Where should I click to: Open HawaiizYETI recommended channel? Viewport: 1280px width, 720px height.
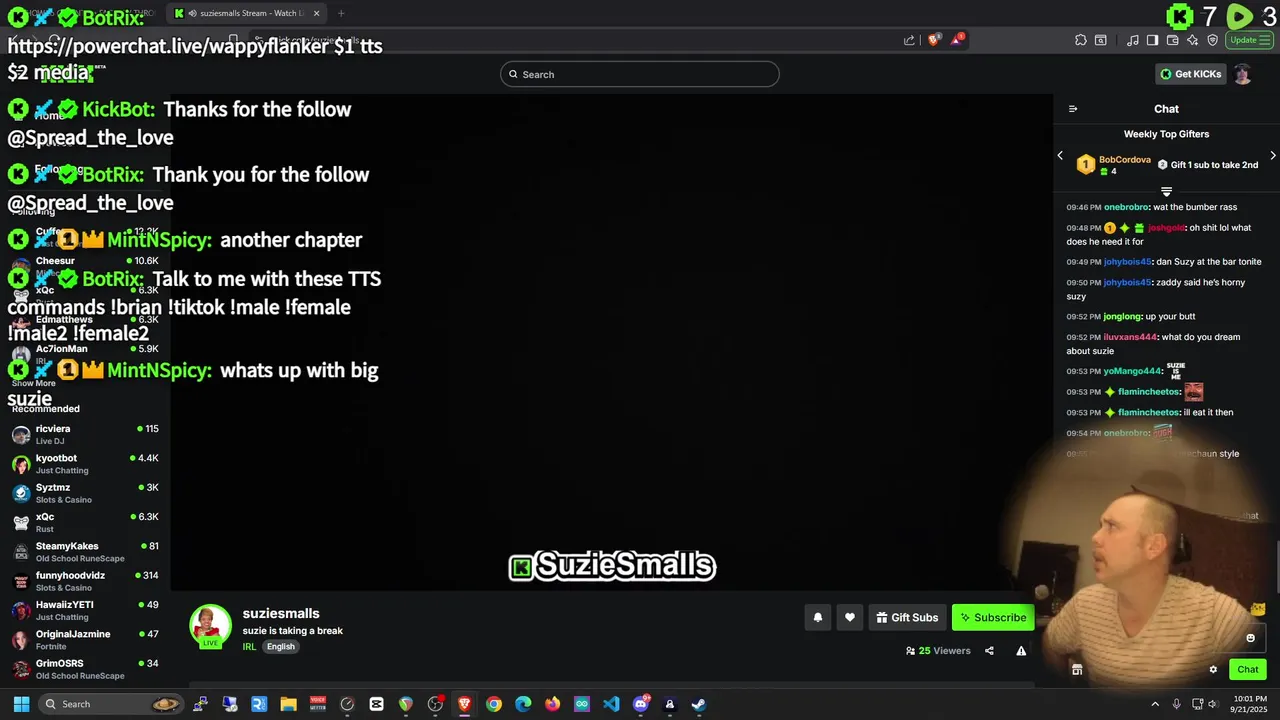click(x=85, y=610)
